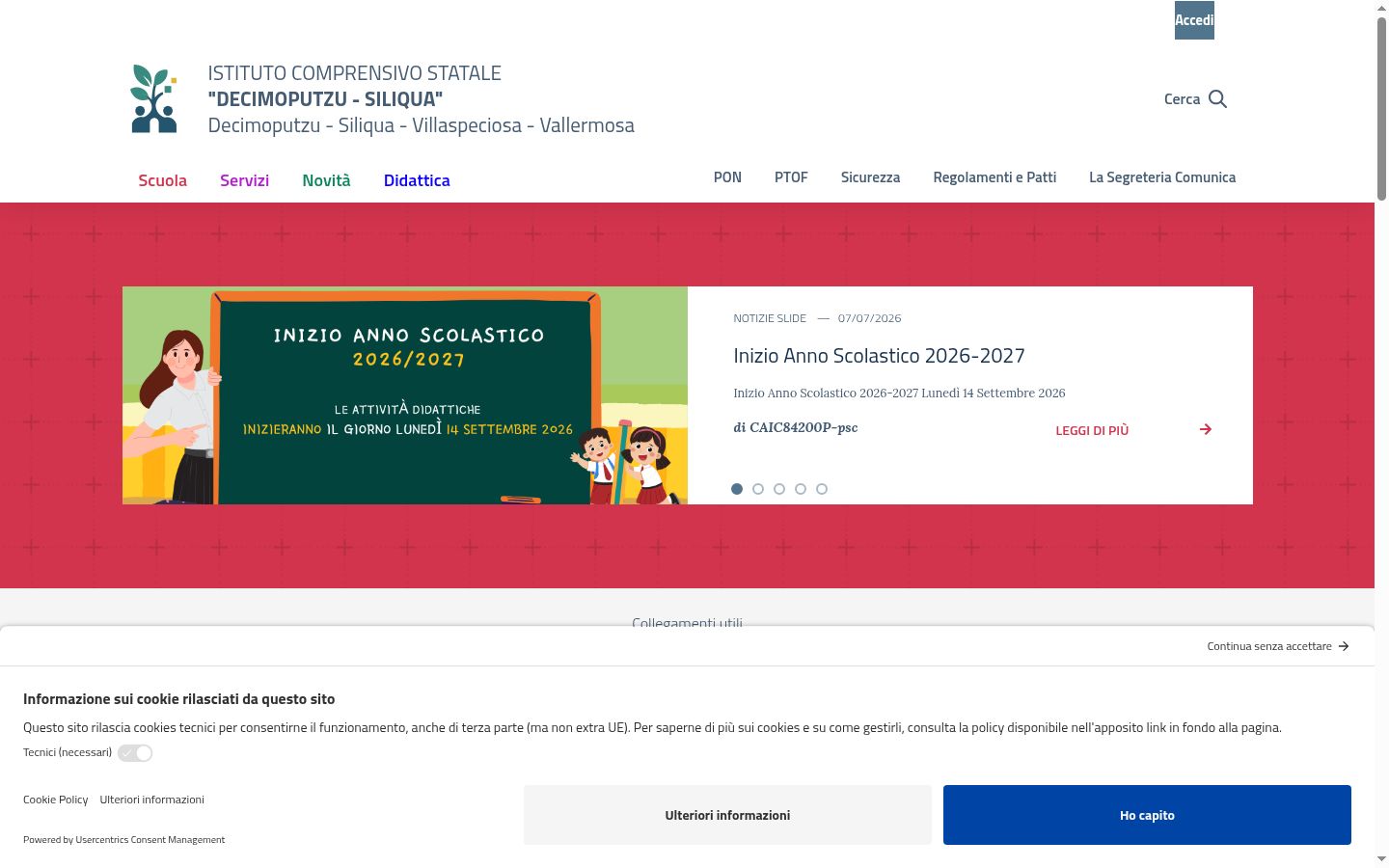Expand the Servizi menu
The image size is (1389, 868).
[x=244, y=180]
